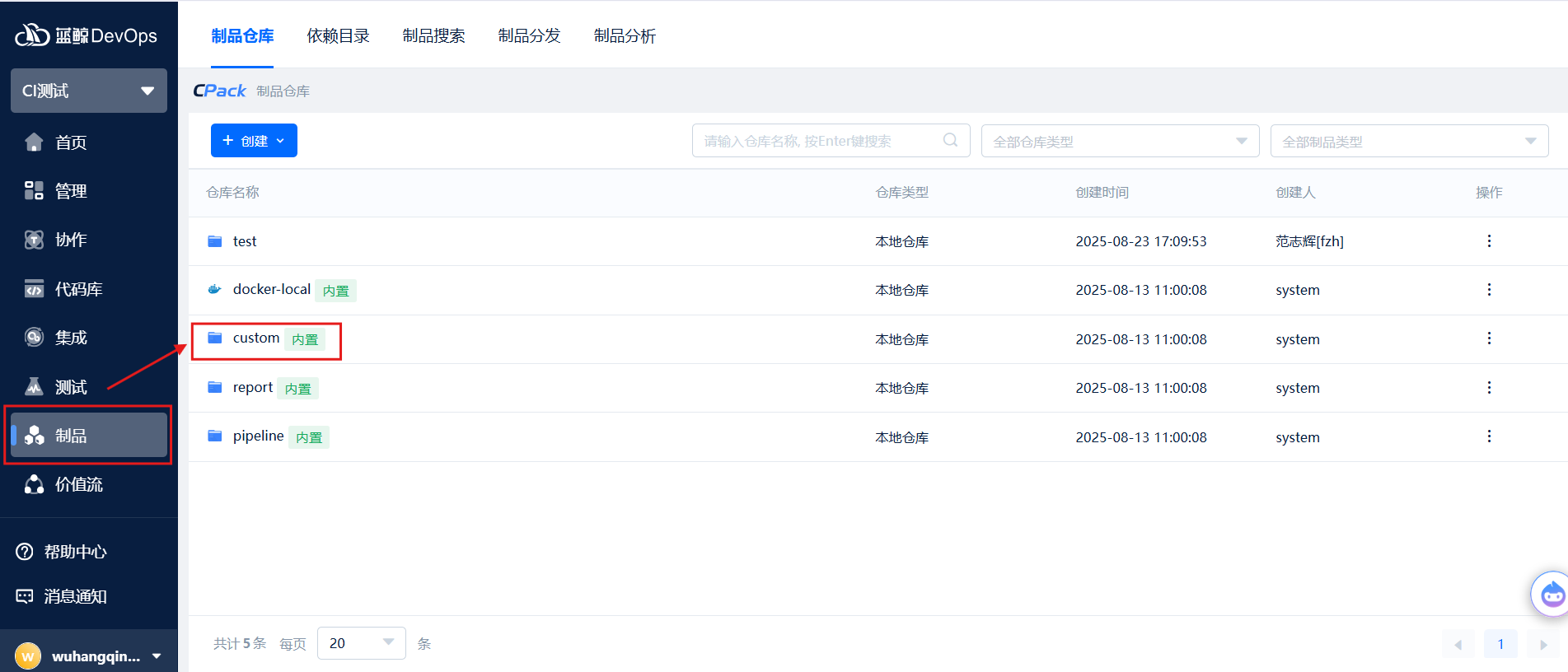1568x672 pixels.
Task: Click the CPack logo
Action: point(219,91)
